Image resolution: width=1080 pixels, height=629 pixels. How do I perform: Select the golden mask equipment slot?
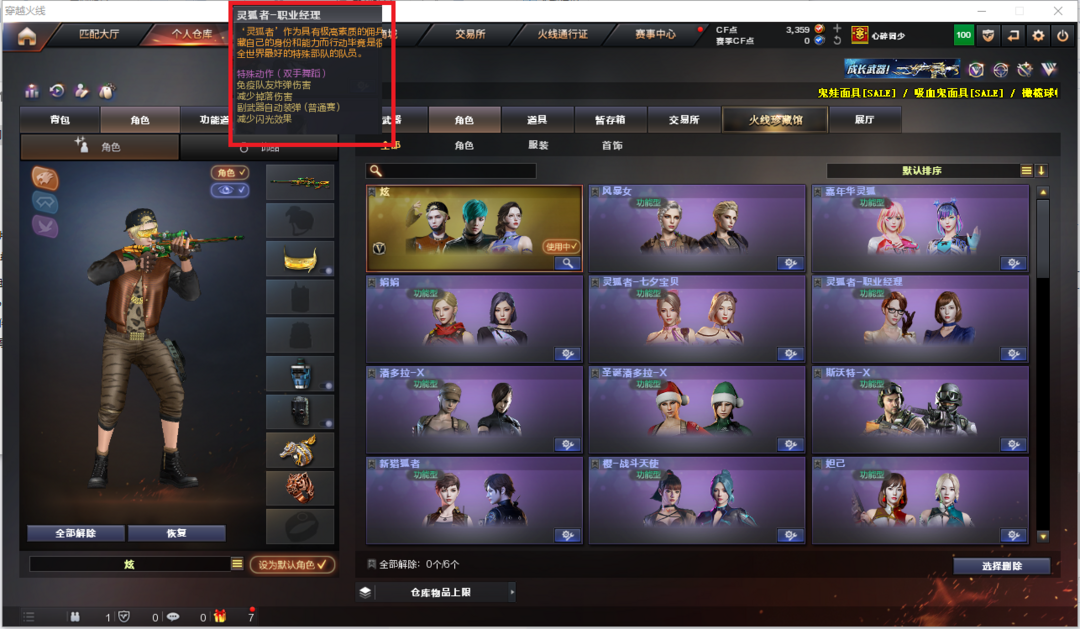300,259
